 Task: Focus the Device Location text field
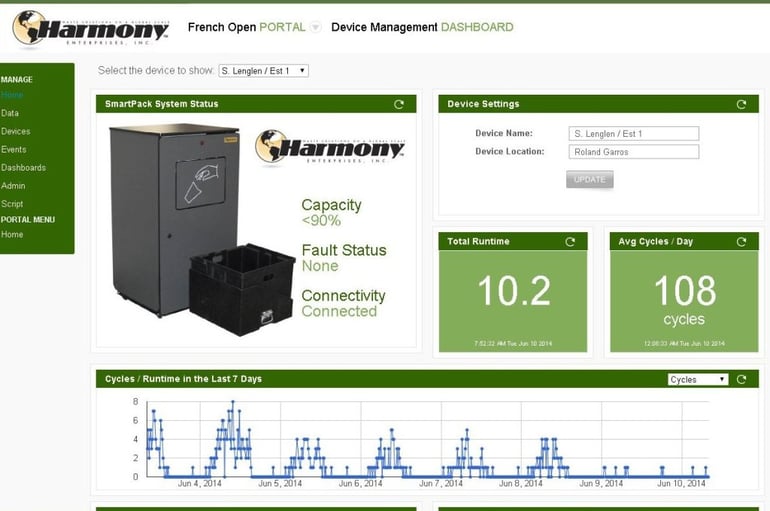click(x=633, y=152)
